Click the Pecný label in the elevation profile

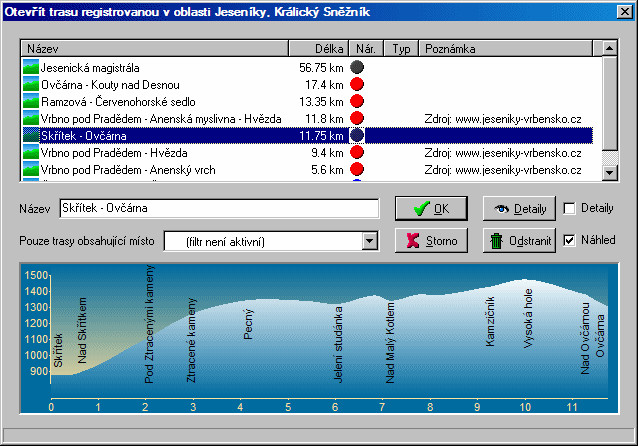(x=248, y=324)
